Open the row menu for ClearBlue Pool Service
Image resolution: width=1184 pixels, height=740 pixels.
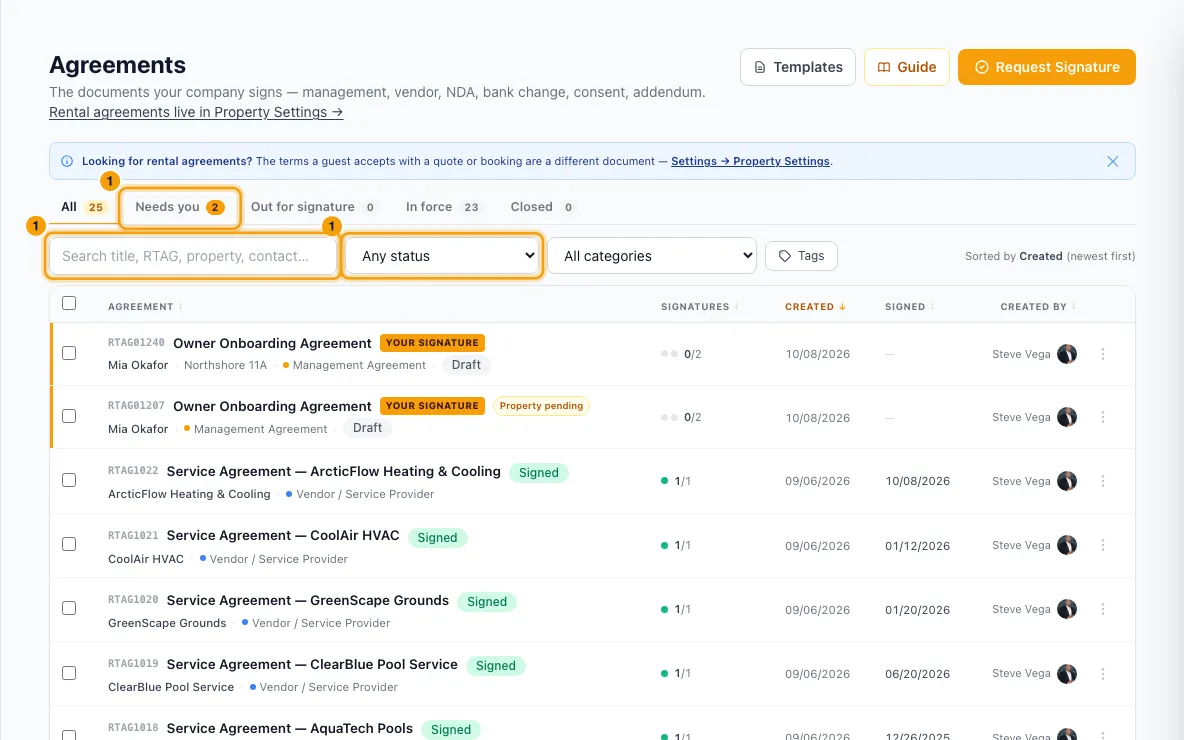(x=1102, y=674)
